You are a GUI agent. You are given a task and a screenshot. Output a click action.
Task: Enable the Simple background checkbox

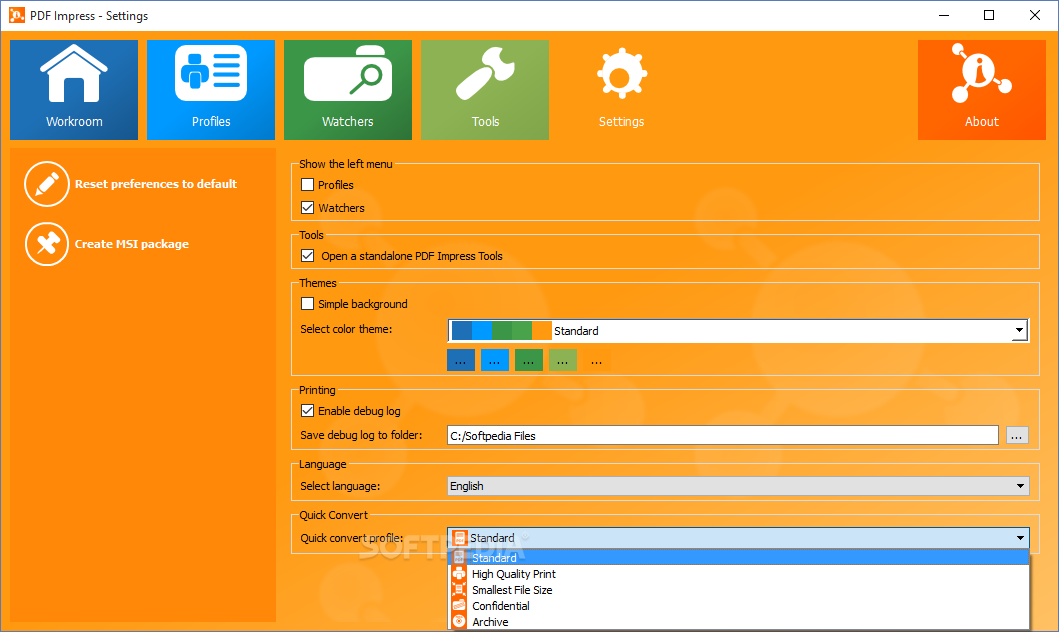[x=307, y=303]
